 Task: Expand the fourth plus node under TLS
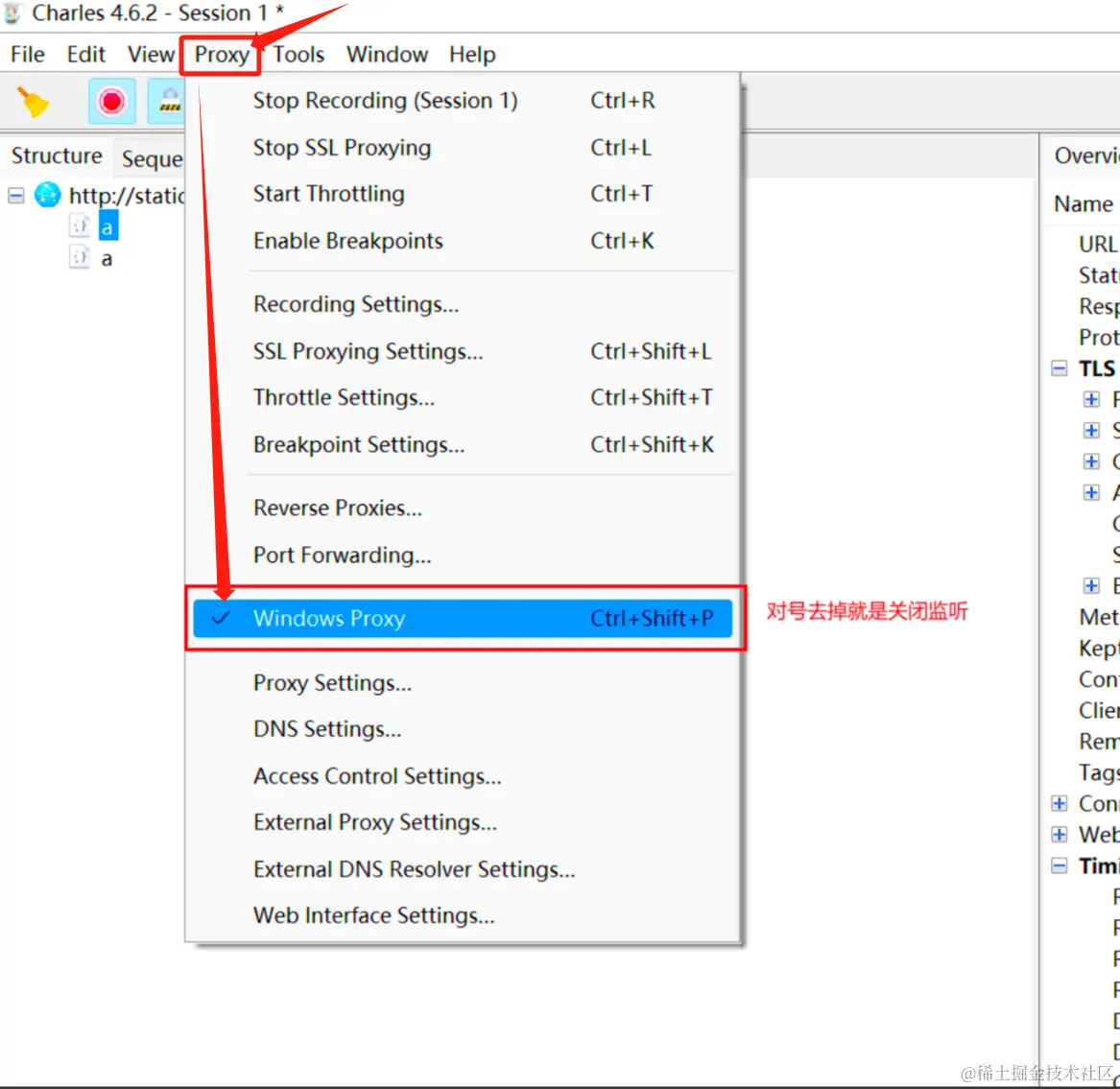point(1090,492)
